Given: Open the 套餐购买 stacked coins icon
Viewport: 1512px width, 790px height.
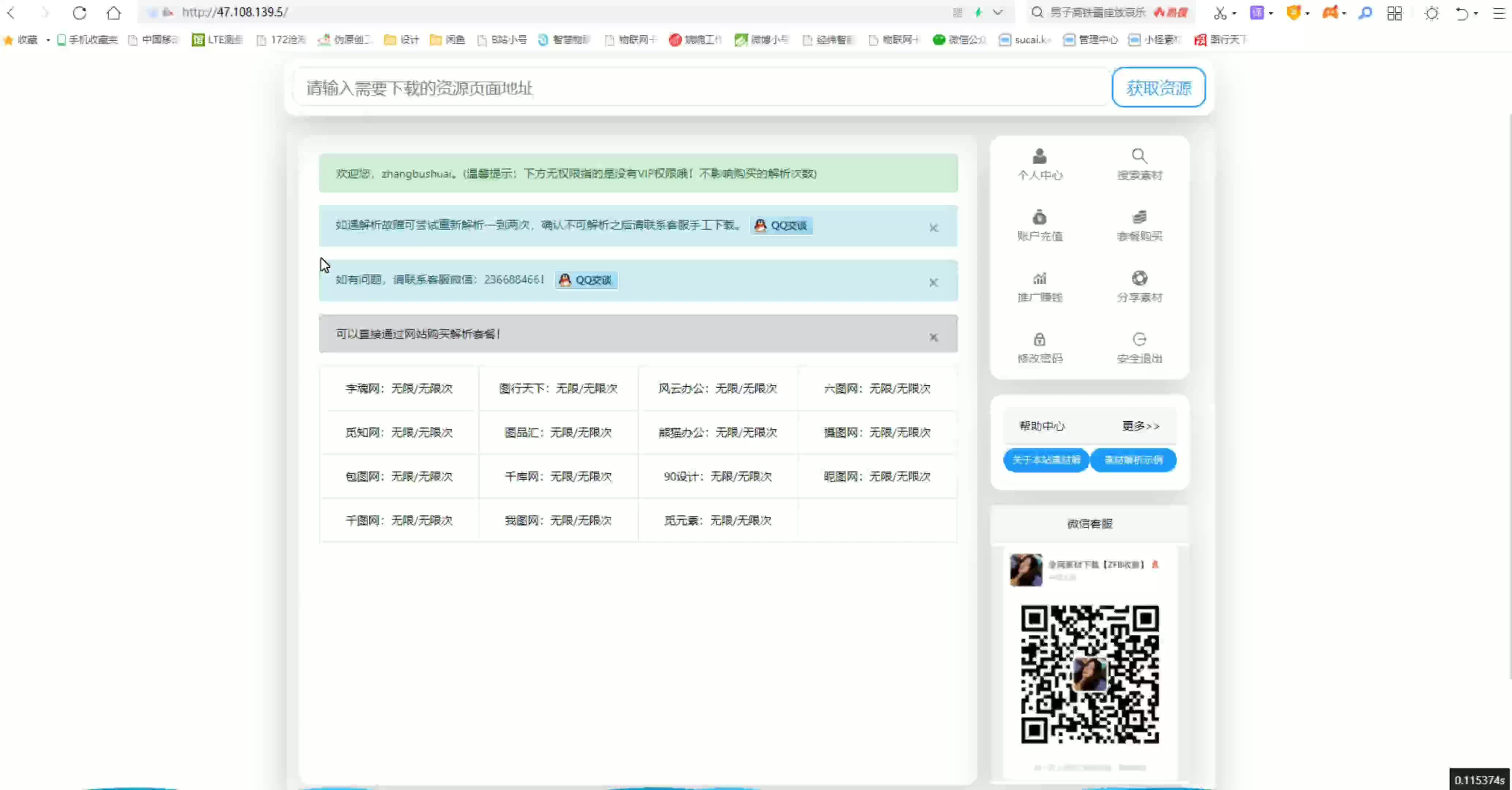Looking at the screenshot, I should coord(1139,217).
